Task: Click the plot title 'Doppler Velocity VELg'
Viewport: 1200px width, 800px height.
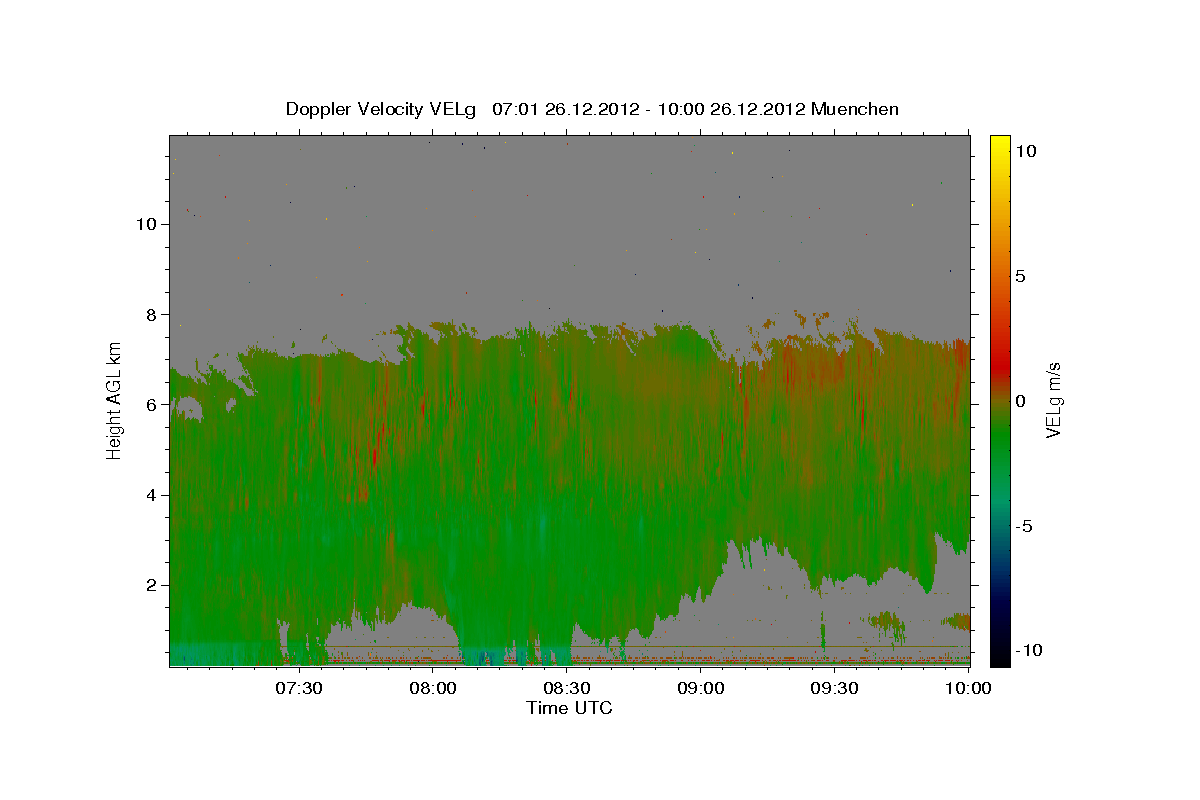Action: coord(382,109)
